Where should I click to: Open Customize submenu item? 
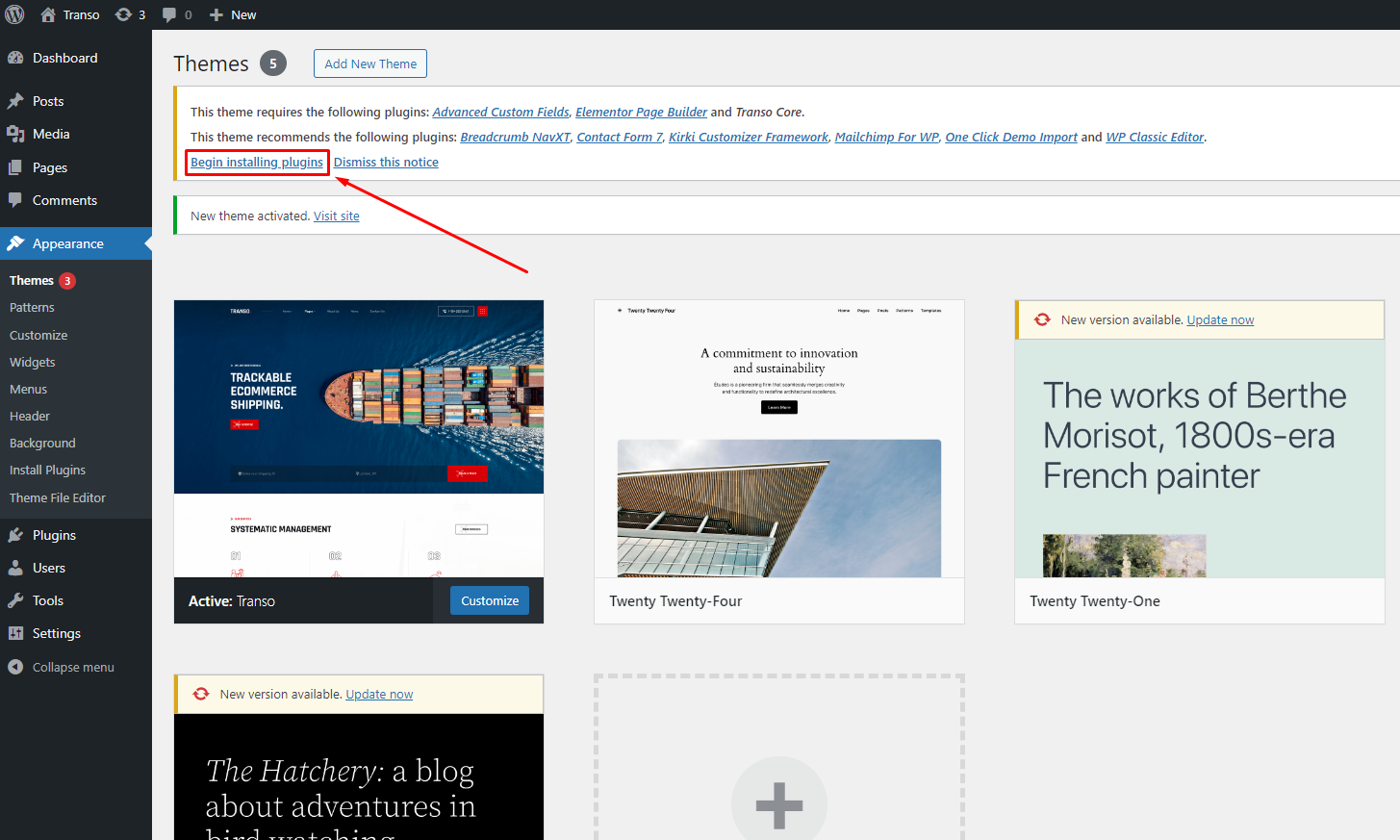(38, 335)
